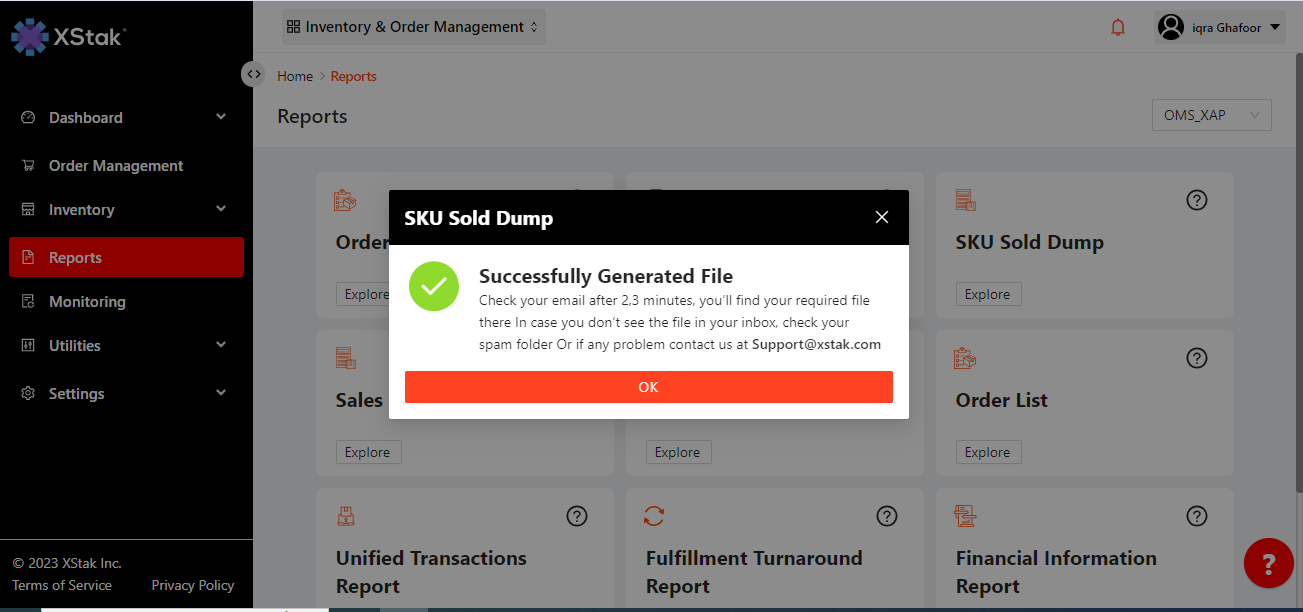Viewport: 1303px width, 612px height.
Task: Collapse the sidebar with the arrow toggle
Action: click(x=253, y=74)
